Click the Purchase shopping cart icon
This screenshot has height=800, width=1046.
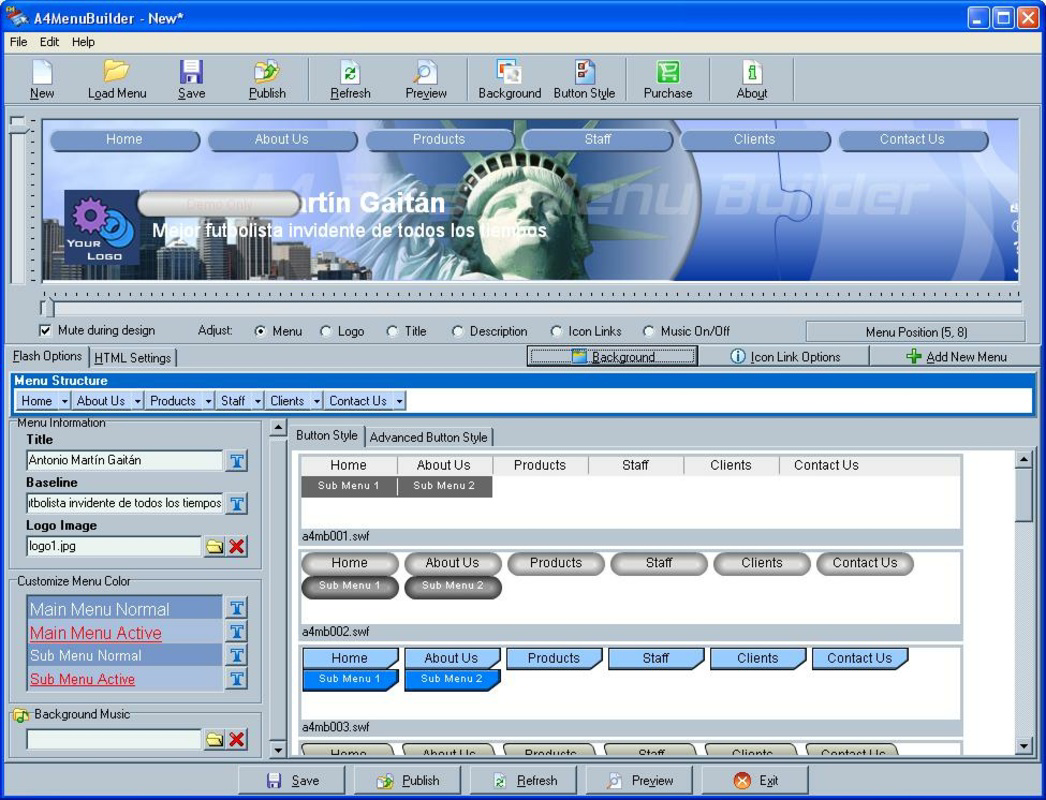[x=666, y=78]
